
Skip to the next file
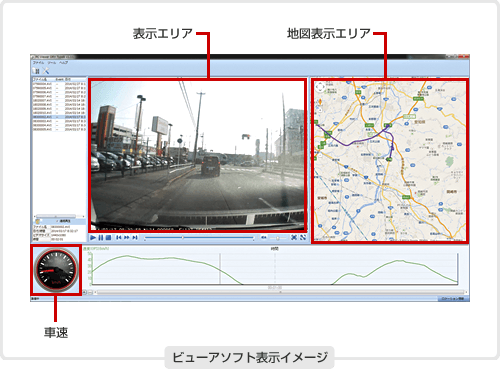(135, 237)
